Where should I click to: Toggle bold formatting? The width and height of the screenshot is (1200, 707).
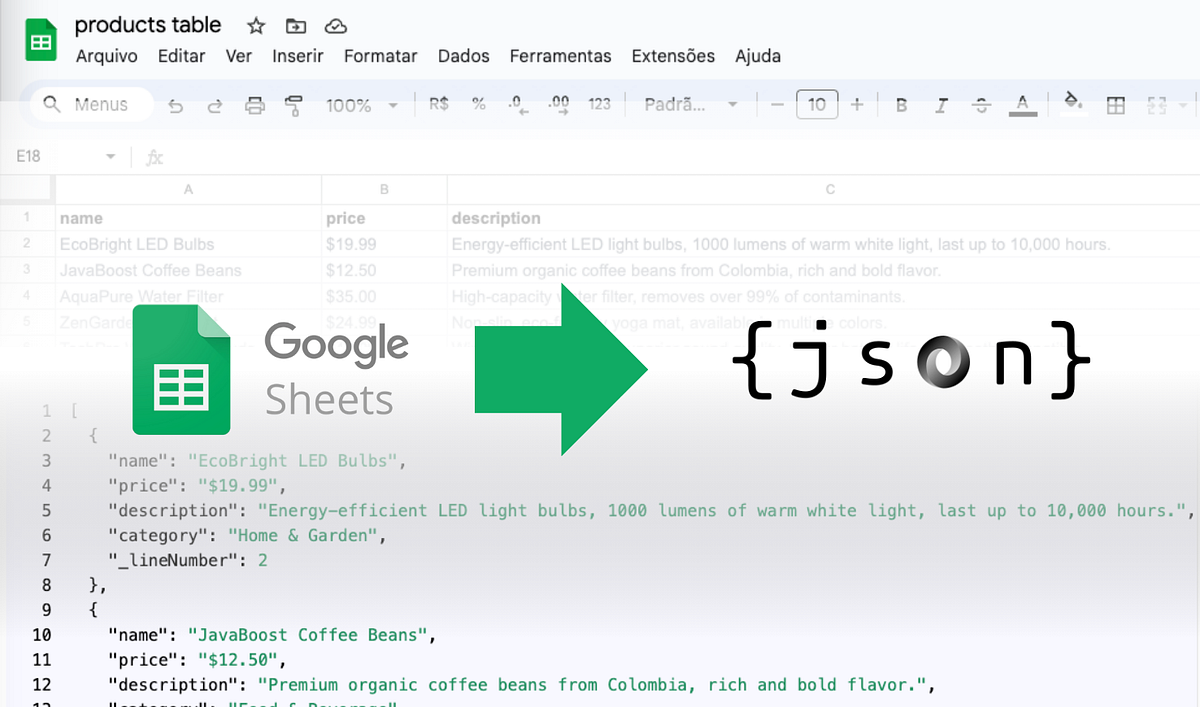pyautogui.click(x=901, y=104)
